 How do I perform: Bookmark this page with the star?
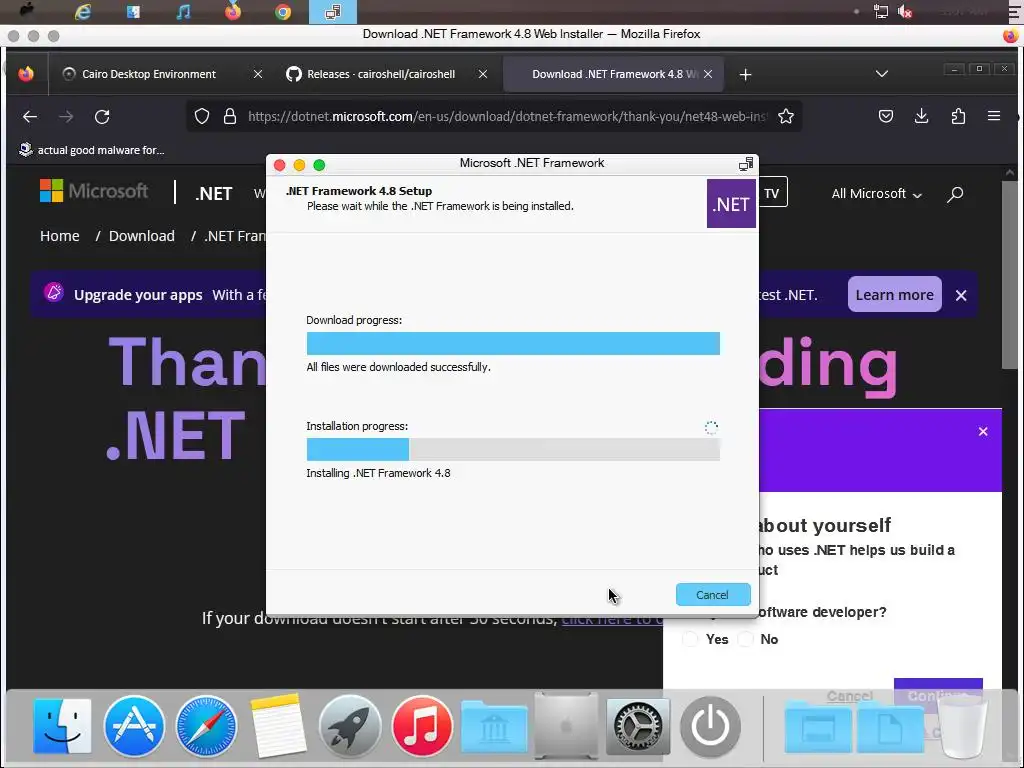click(786, 117)
